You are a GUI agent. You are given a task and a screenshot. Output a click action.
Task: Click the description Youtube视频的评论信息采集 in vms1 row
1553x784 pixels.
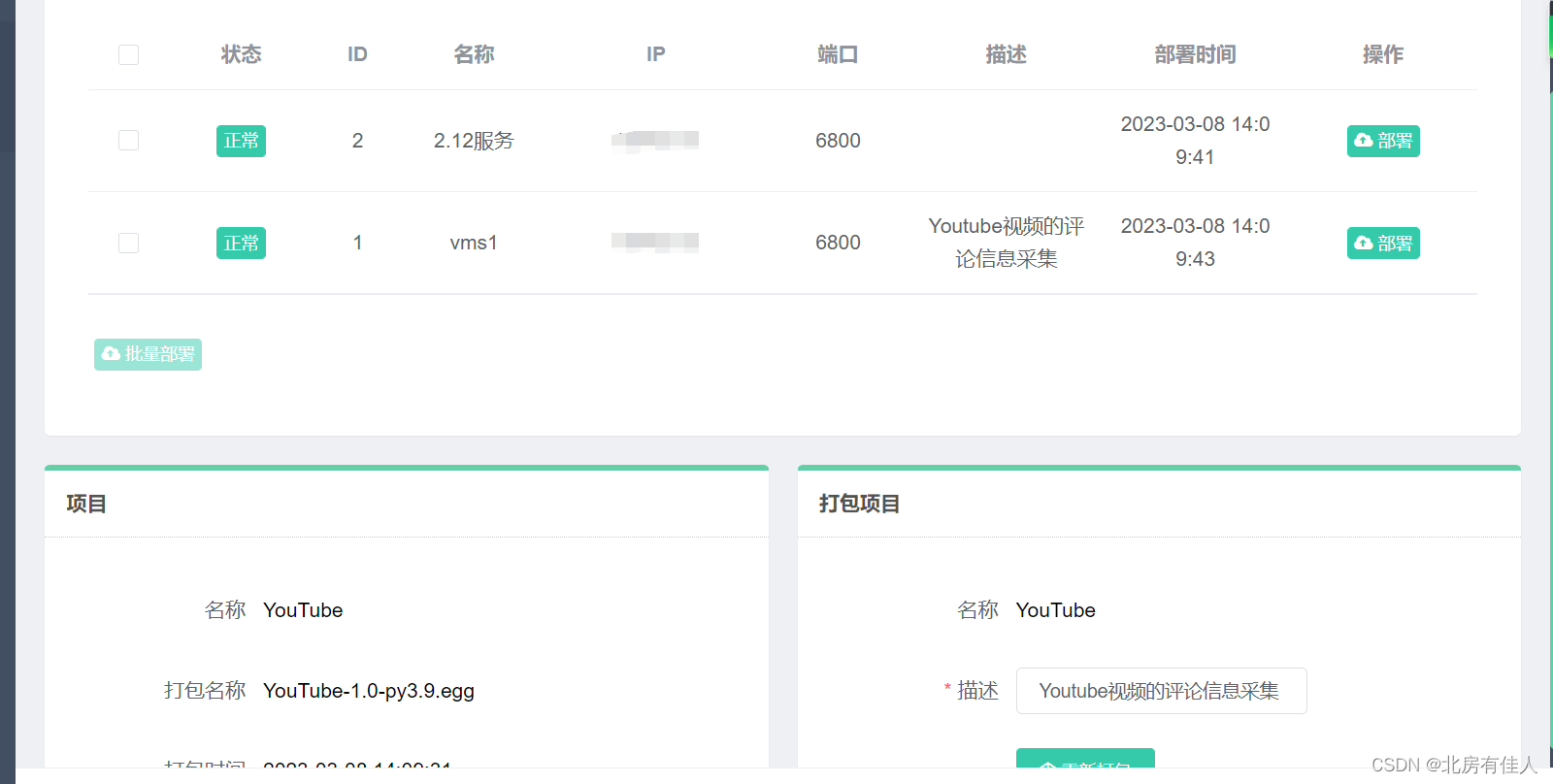1006,243
